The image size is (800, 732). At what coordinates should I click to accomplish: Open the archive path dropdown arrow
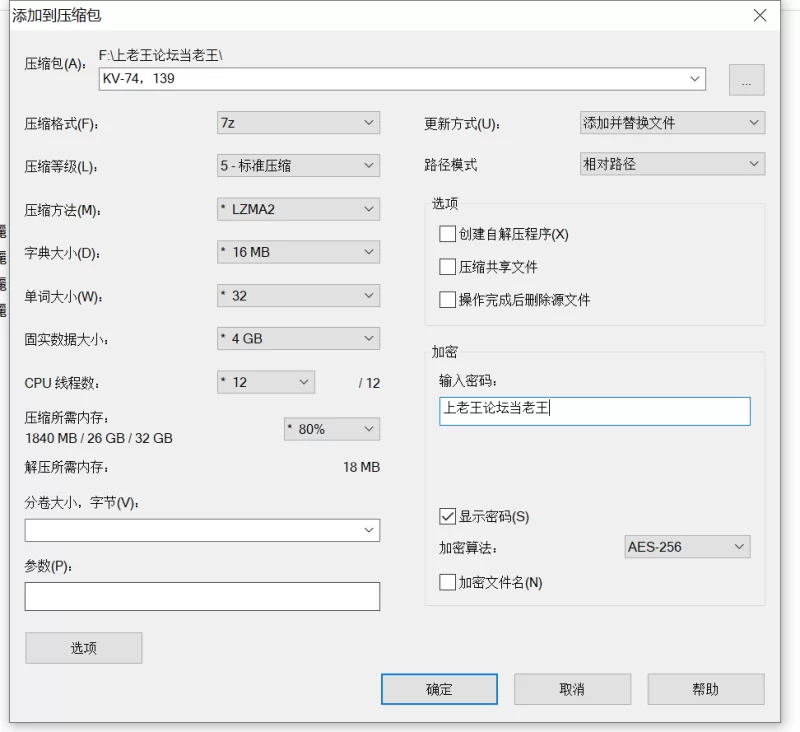coord(694,79)
